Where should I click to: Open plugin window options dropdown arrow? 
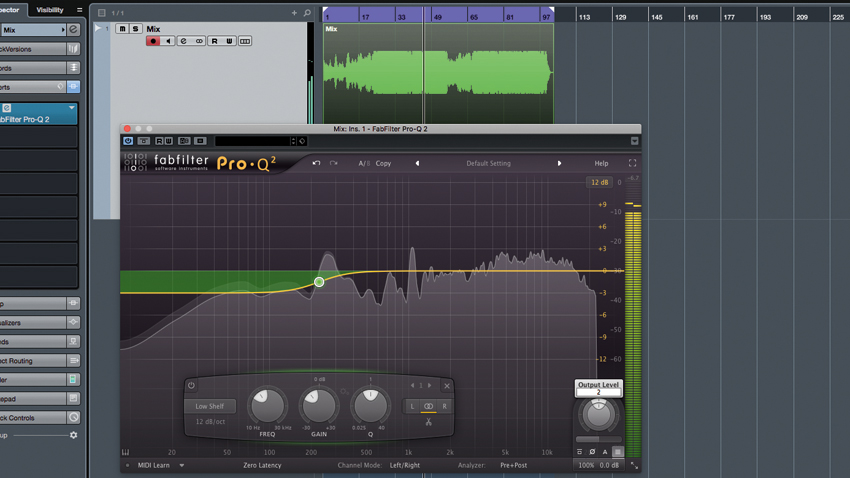(634, 141)
